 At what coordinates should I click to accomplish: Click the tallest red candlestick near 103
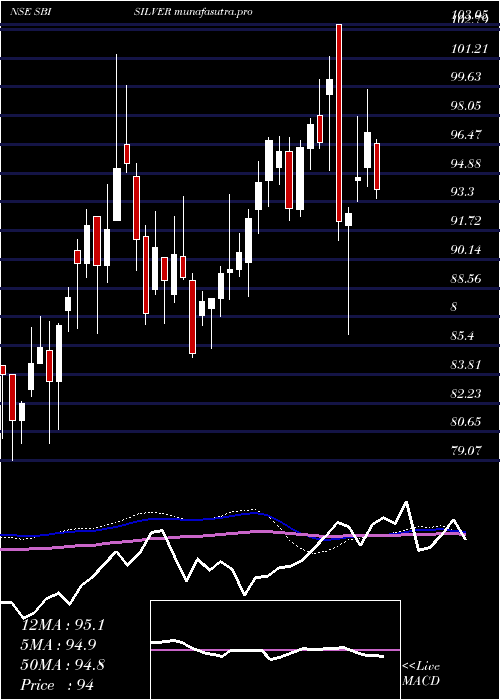[339, 123]
